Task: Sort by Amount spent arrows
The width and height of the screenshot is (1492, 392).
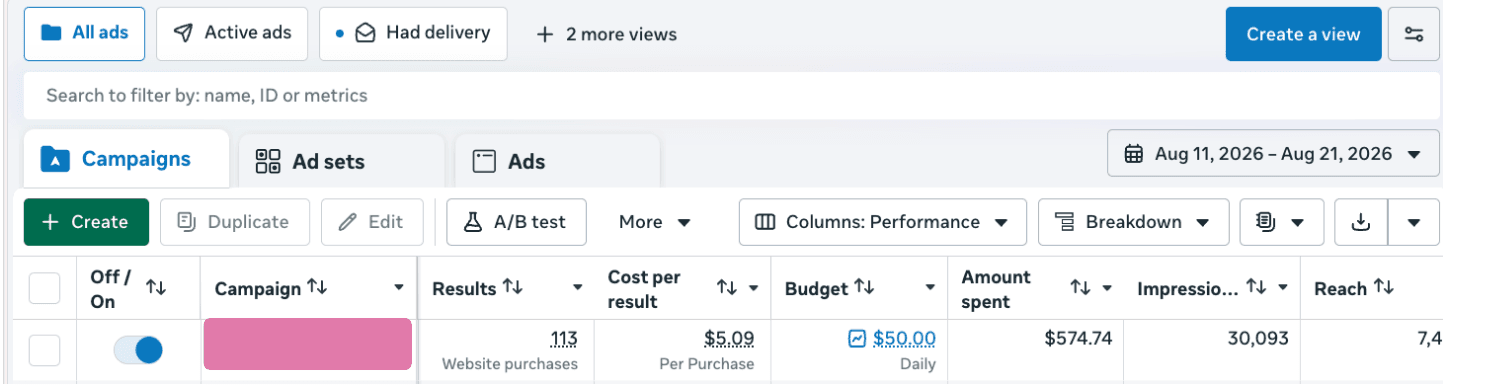Action: 1080,288
